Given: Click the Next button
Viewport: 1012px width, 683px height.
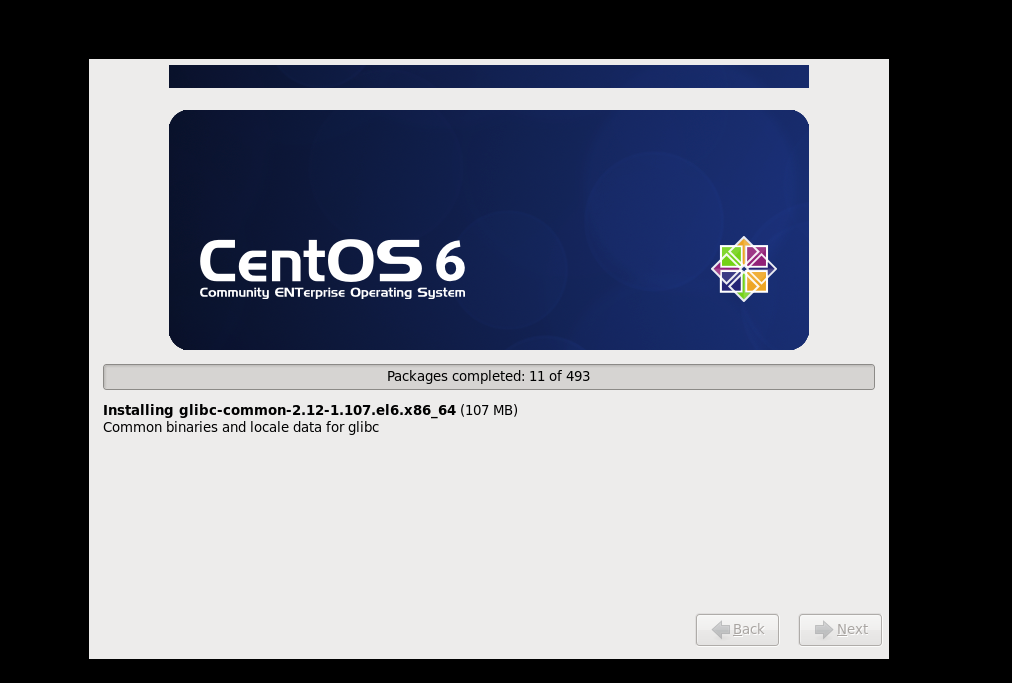Looking at the screenshot, I should (840, 629).
